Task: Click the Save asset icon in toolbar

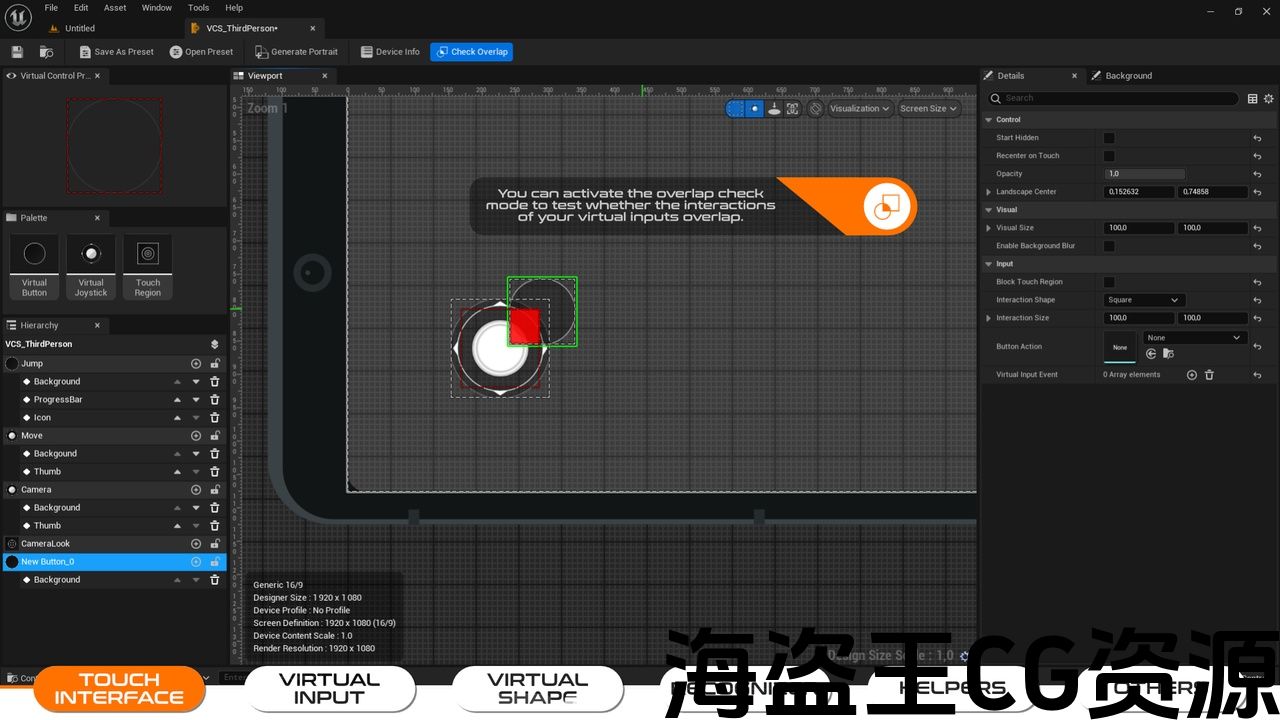Action: pyautogui.click(x=17, y=52)
